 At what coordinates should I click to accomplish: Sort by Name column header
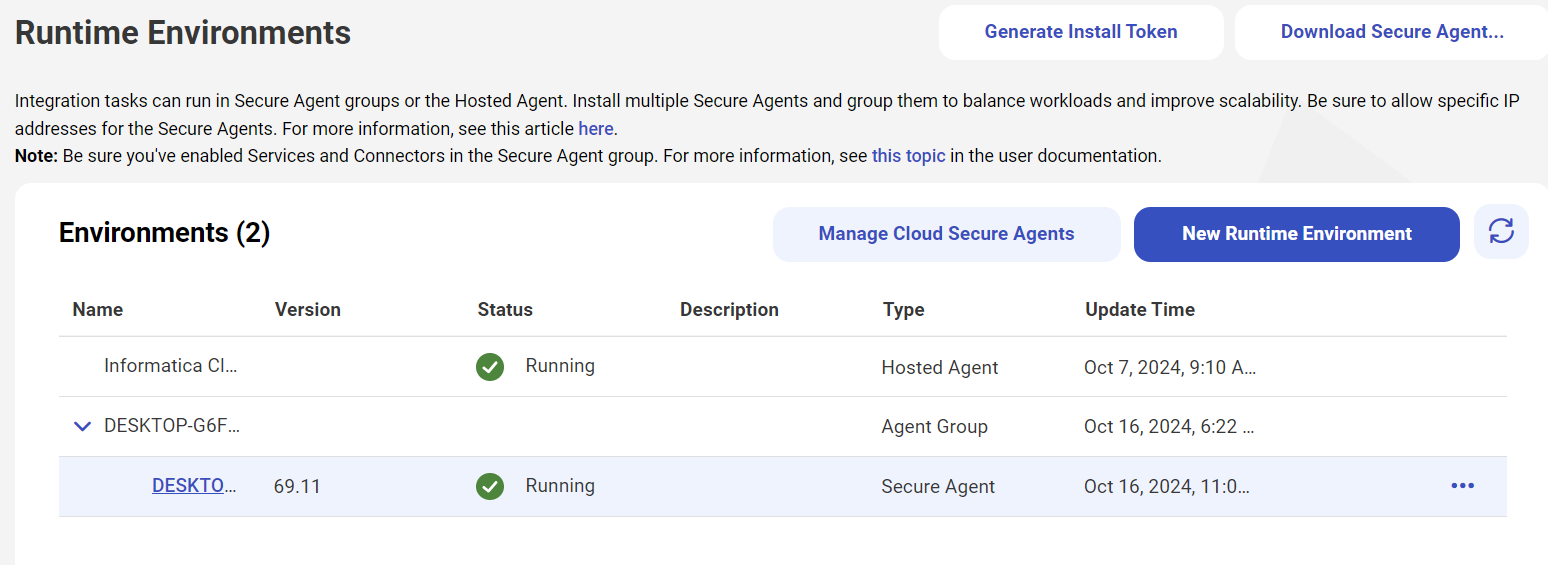coord(98,310)
